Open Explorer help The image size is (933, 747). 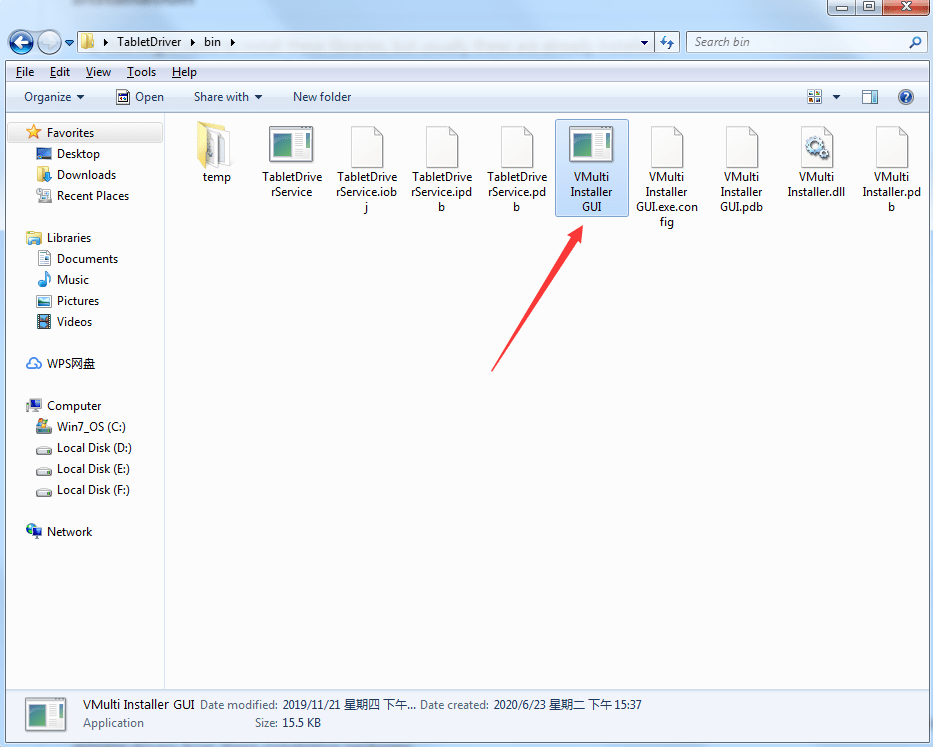click(x=905, y=96)
